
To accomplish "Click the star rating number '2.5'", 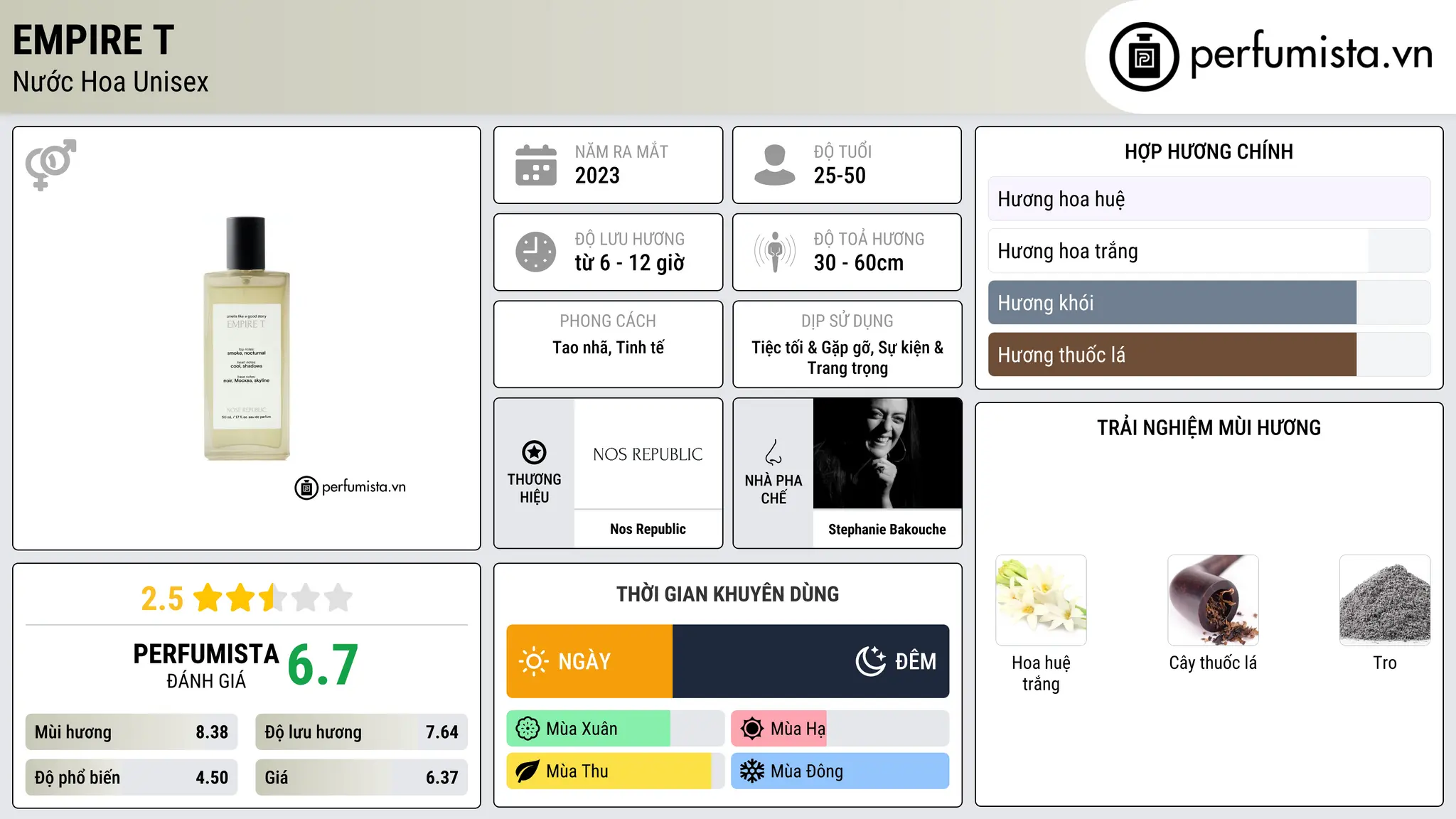I will coord(162,599).
